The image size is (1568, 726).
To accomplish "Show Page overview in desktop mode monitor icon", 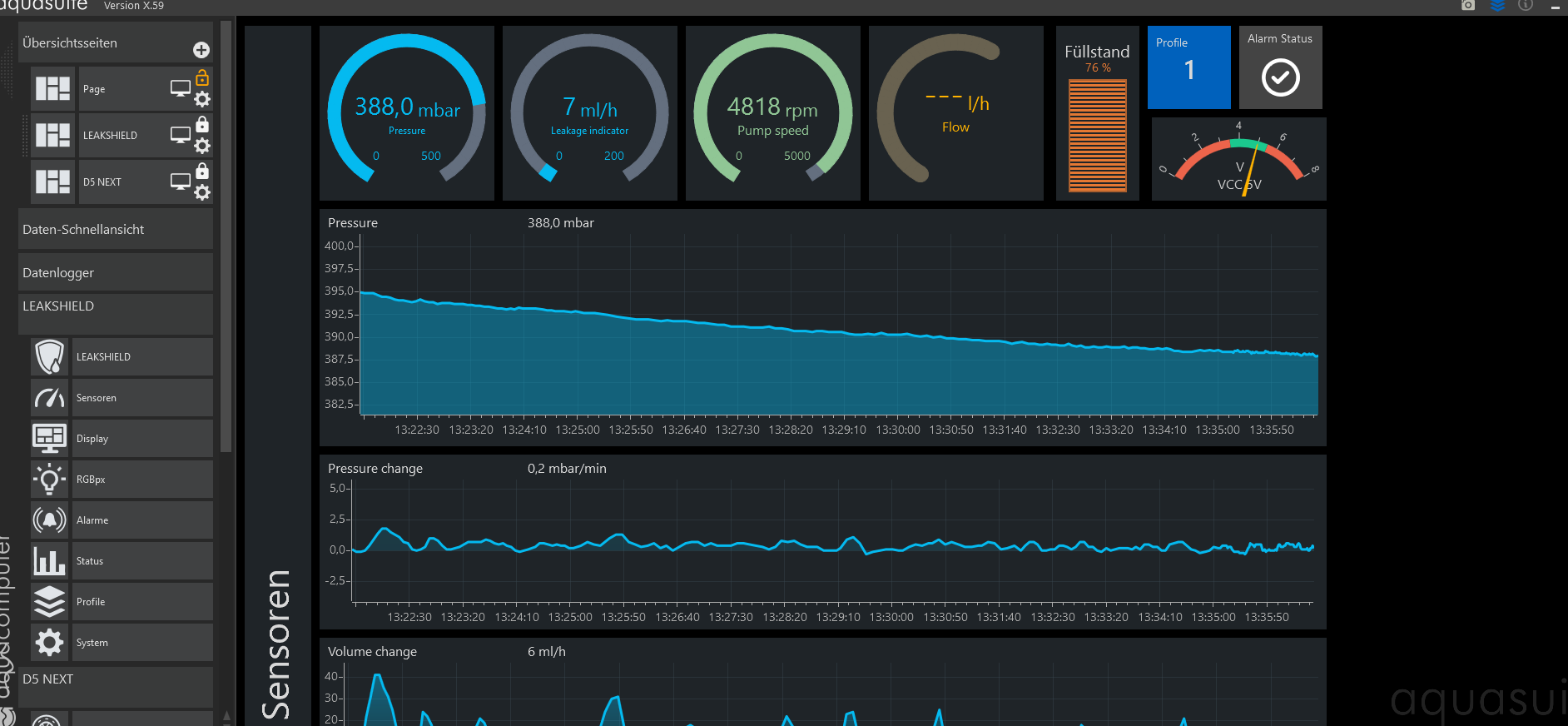I will point(180,88).
